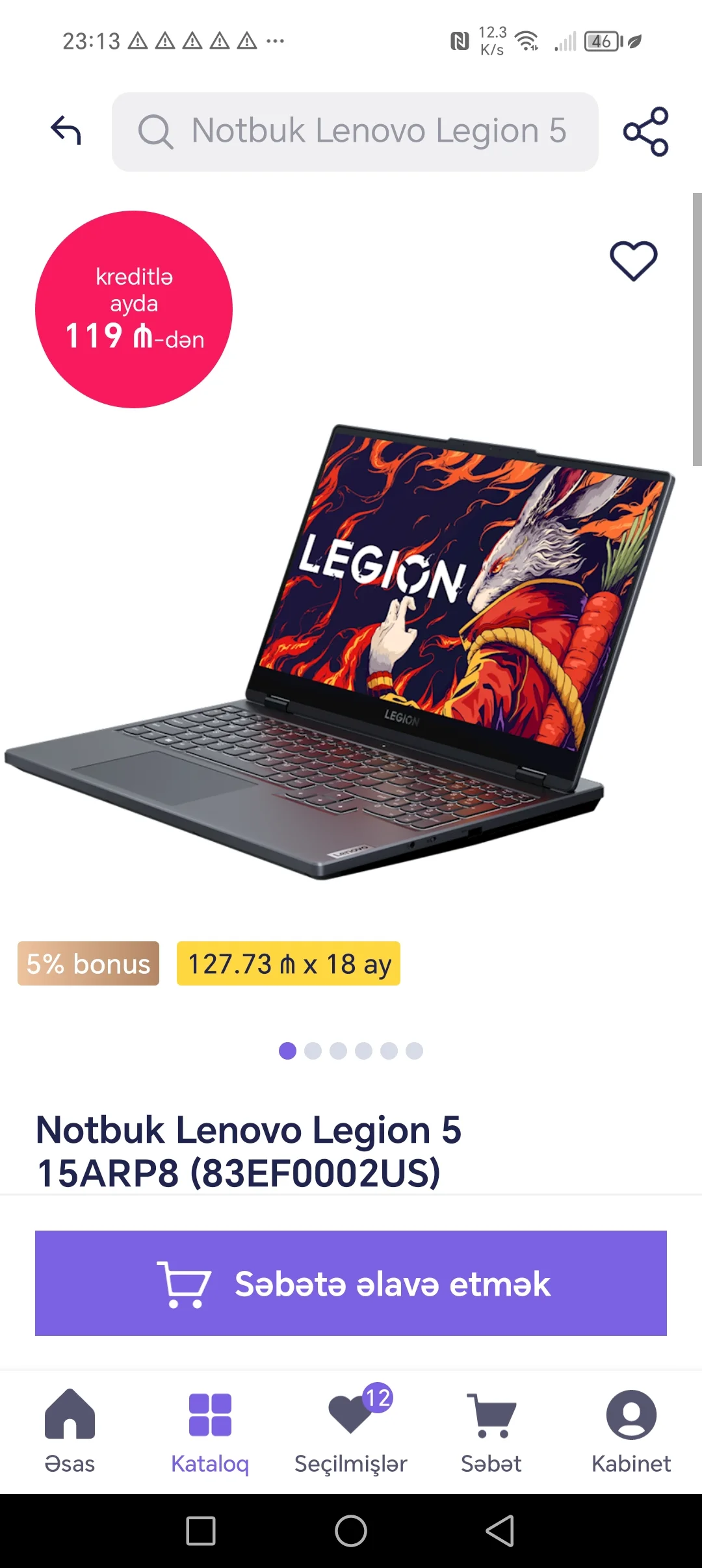Tap the Android recent apps square
702x1568 pixels.
(201, 1531)
